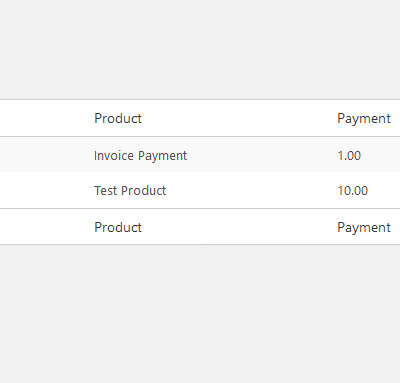Open the Test Product entry
400x383 pixels.
pos(130,191)
